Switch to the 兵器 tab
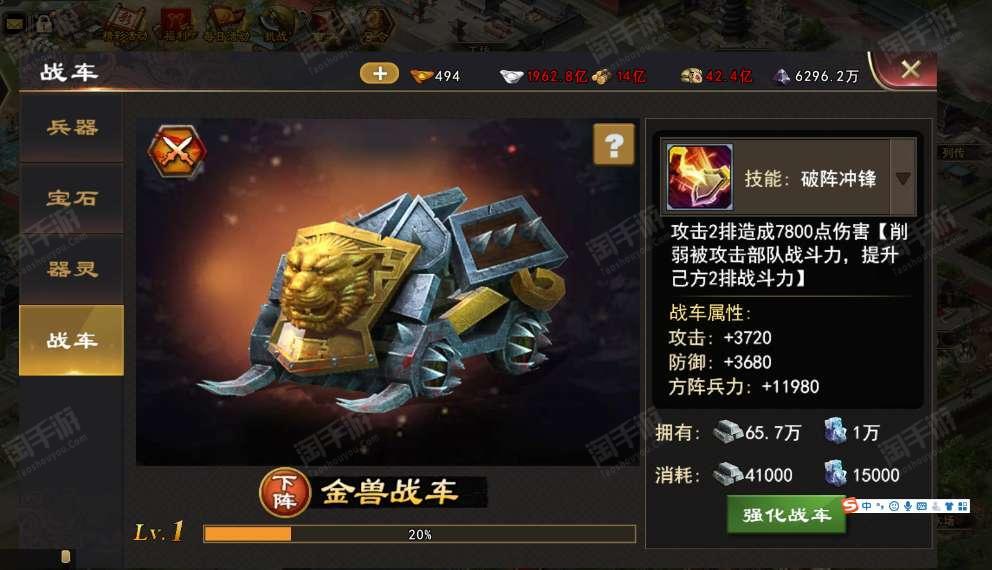 pyautogui.click(x=71, y=128)
